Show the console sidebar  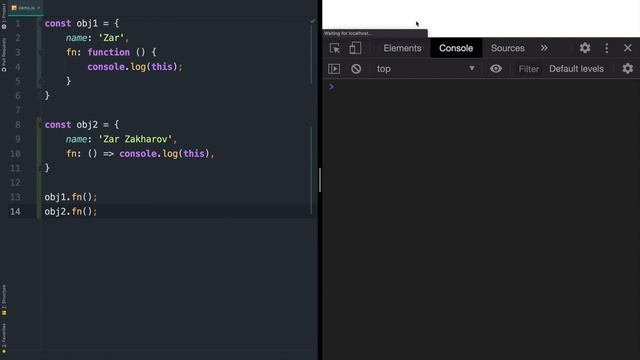pyautogui.click(x=334, y=69)
